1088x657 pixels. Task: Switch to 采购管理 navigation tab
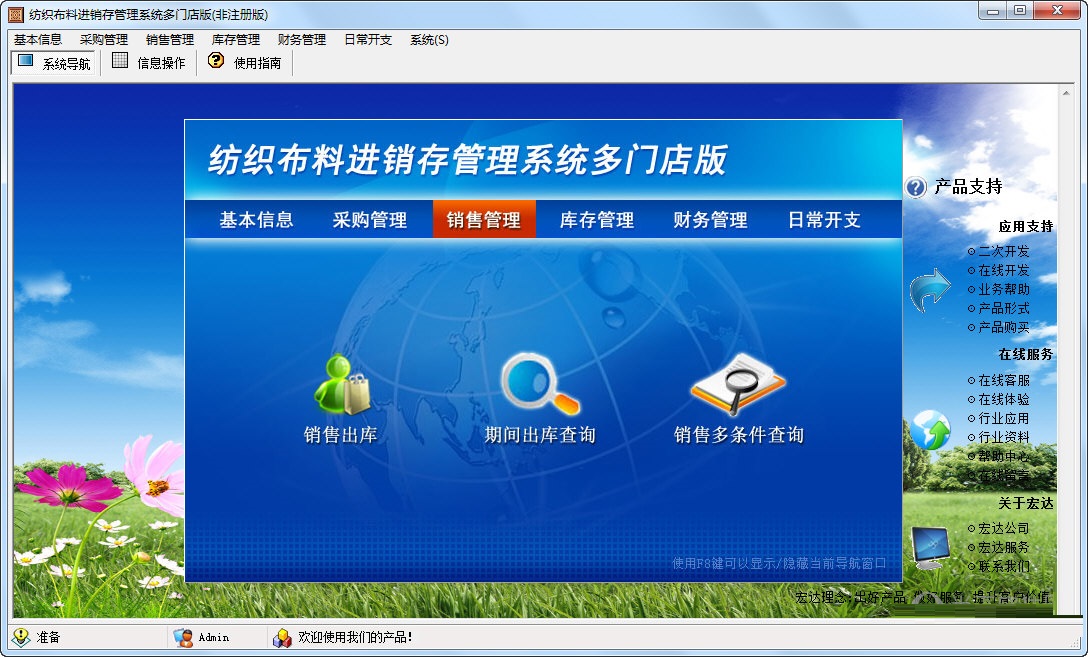[369, 220]
